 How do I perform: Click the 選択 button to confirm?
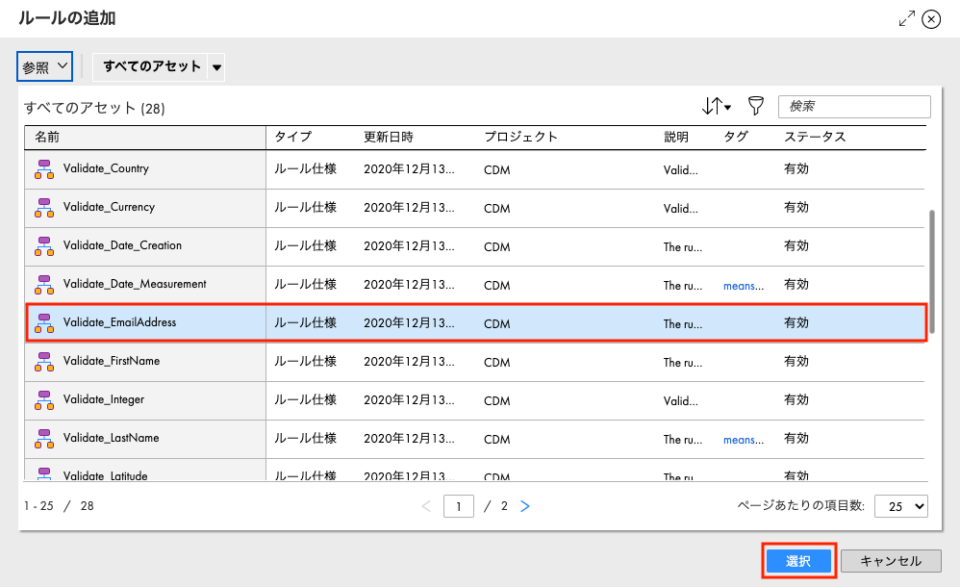click(x=798, y=561)
